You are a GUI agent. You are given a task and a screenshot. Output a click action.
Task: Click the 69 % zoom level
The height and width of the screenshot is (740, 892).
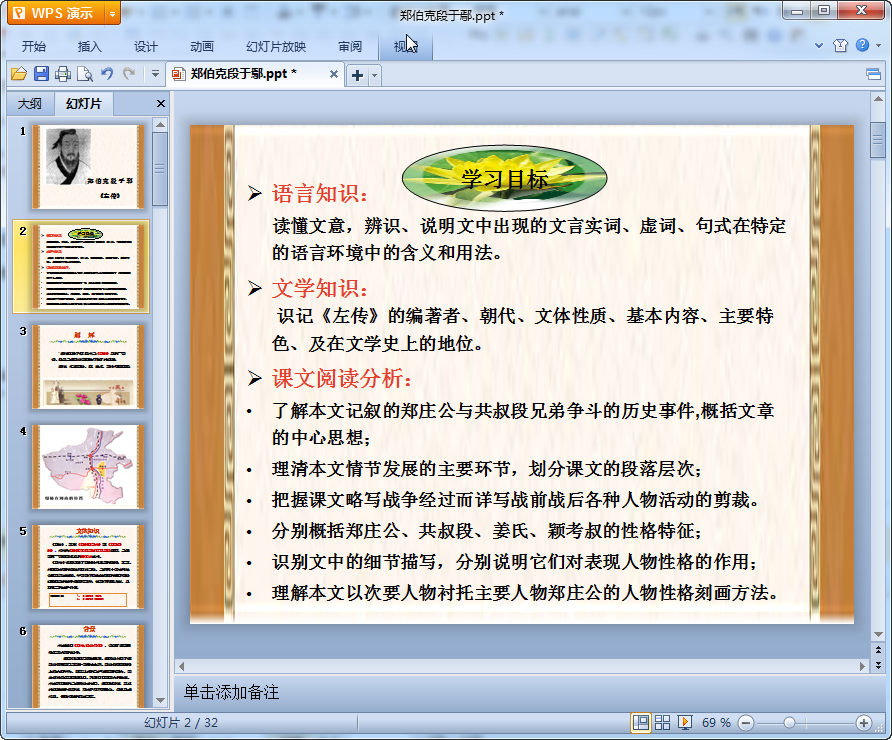716,723
